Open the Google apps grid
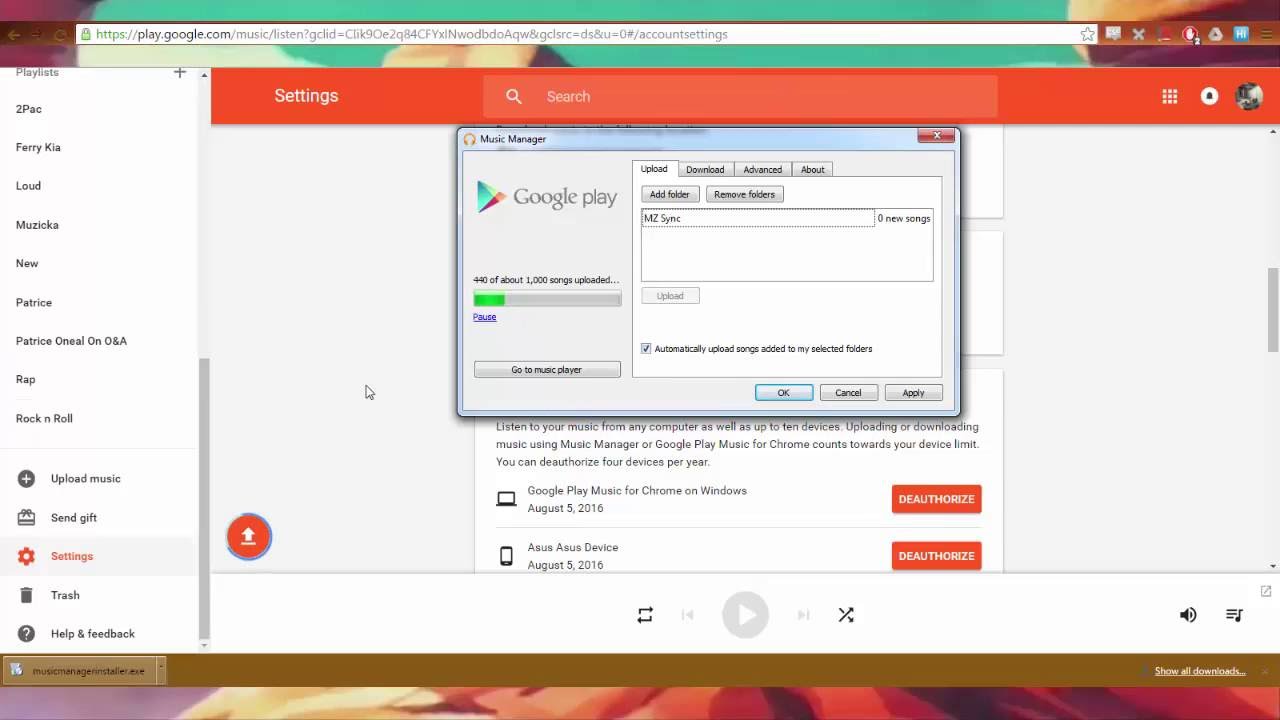Viewport: 1280px width, 720px height. pyautogui.click(x=1169, y=96)
